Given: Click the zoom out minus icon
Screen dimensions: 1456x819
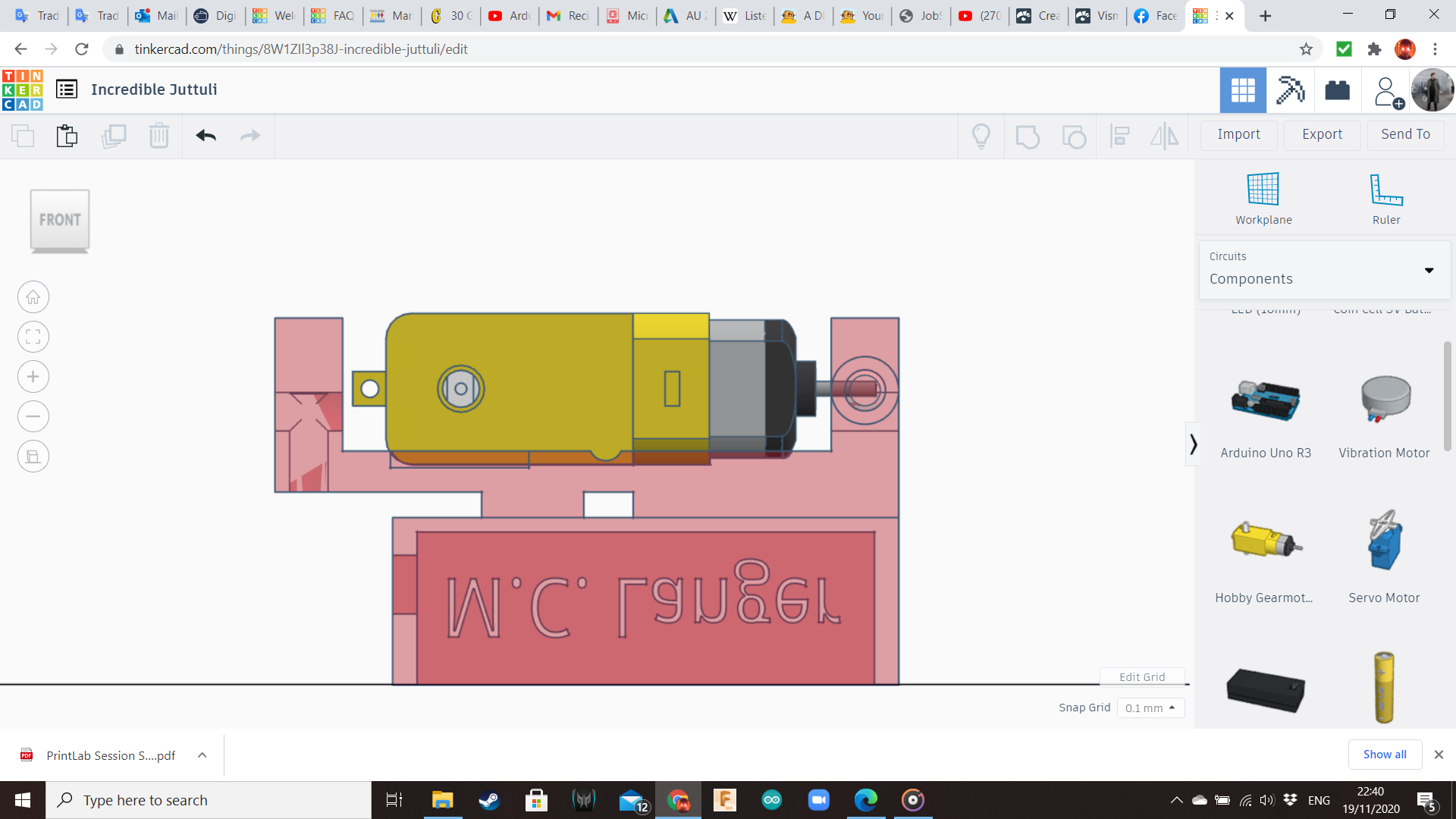Looking at the screenshot, I should coord(33,416).
